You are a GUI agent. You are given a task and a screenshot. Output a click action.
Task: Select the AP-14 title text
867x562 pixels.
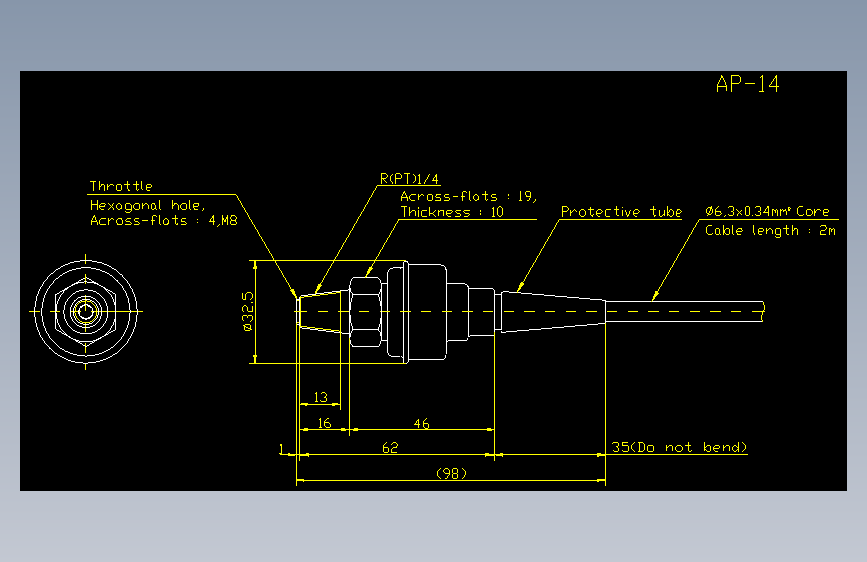[x=747, y=84]
